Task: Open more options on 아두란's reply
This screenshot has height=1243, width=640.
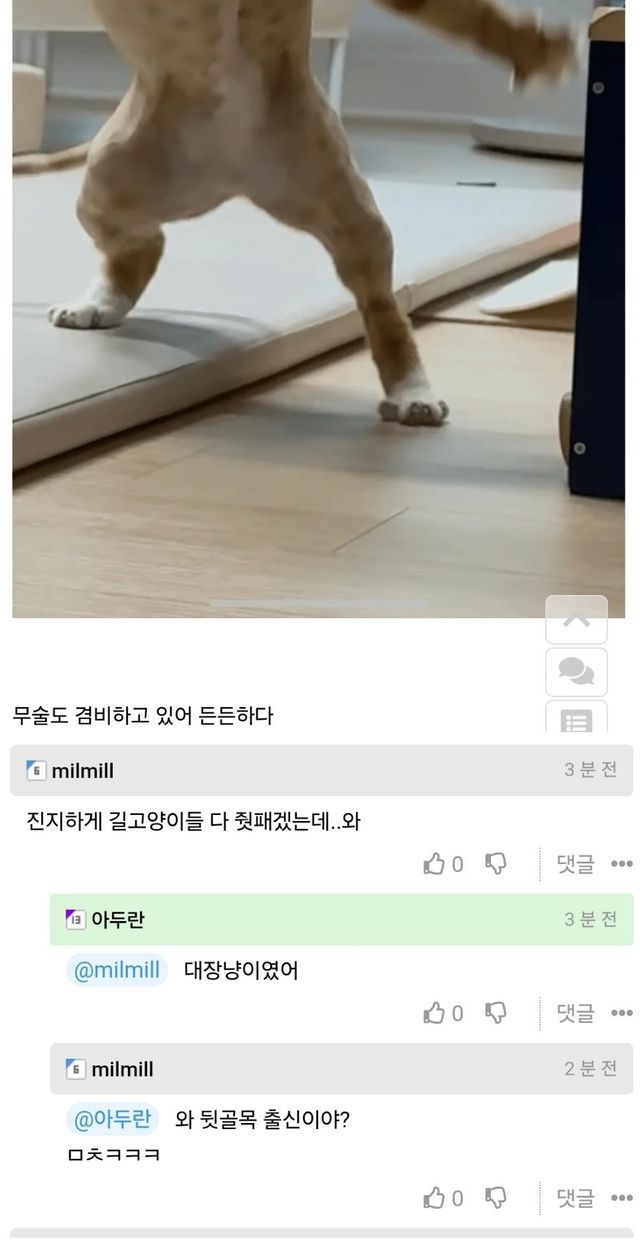Action: click(x=622, y=1013)
